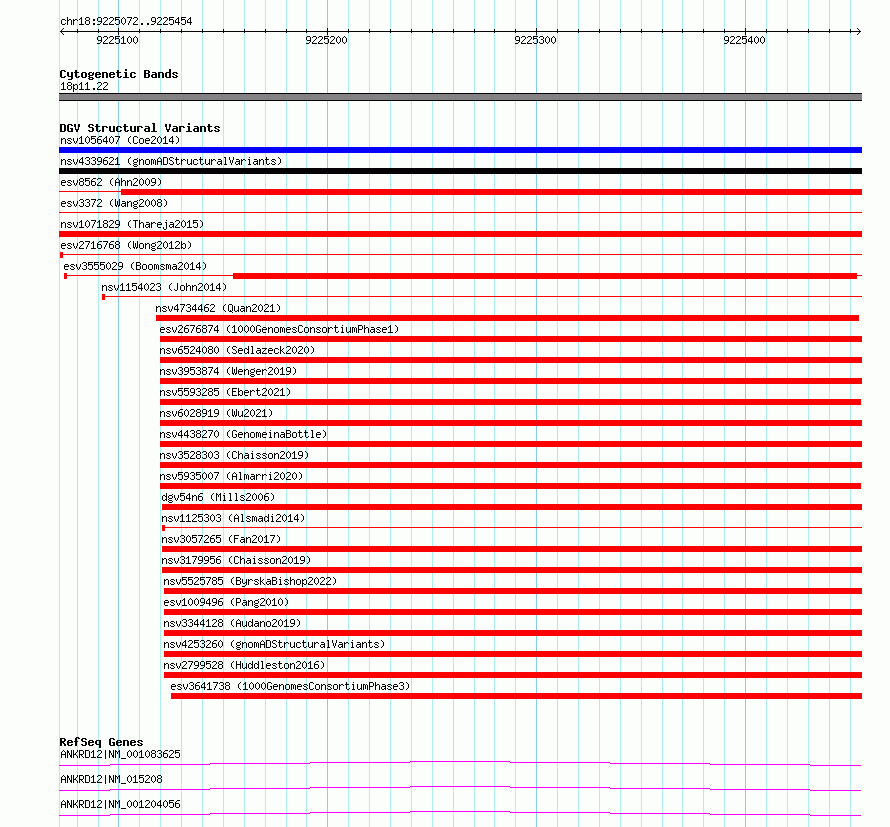Open variant nsv2799528 (Huddleston2016)
The image size is (890, 827).
pyautogui.click(x=244, y=665)
